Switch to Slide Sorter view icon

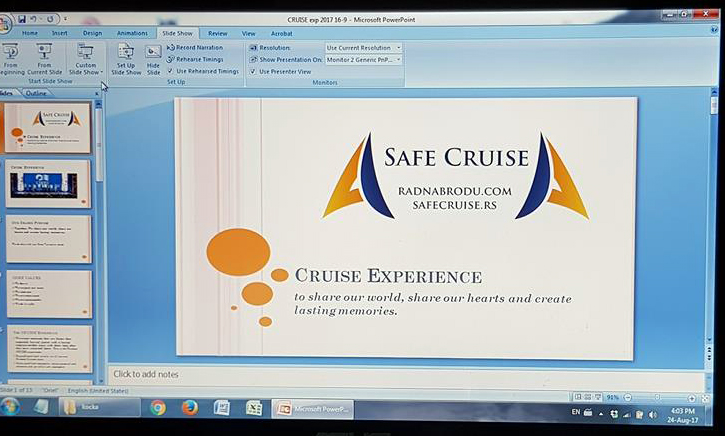pyautogui.click(x=588, y=397)
